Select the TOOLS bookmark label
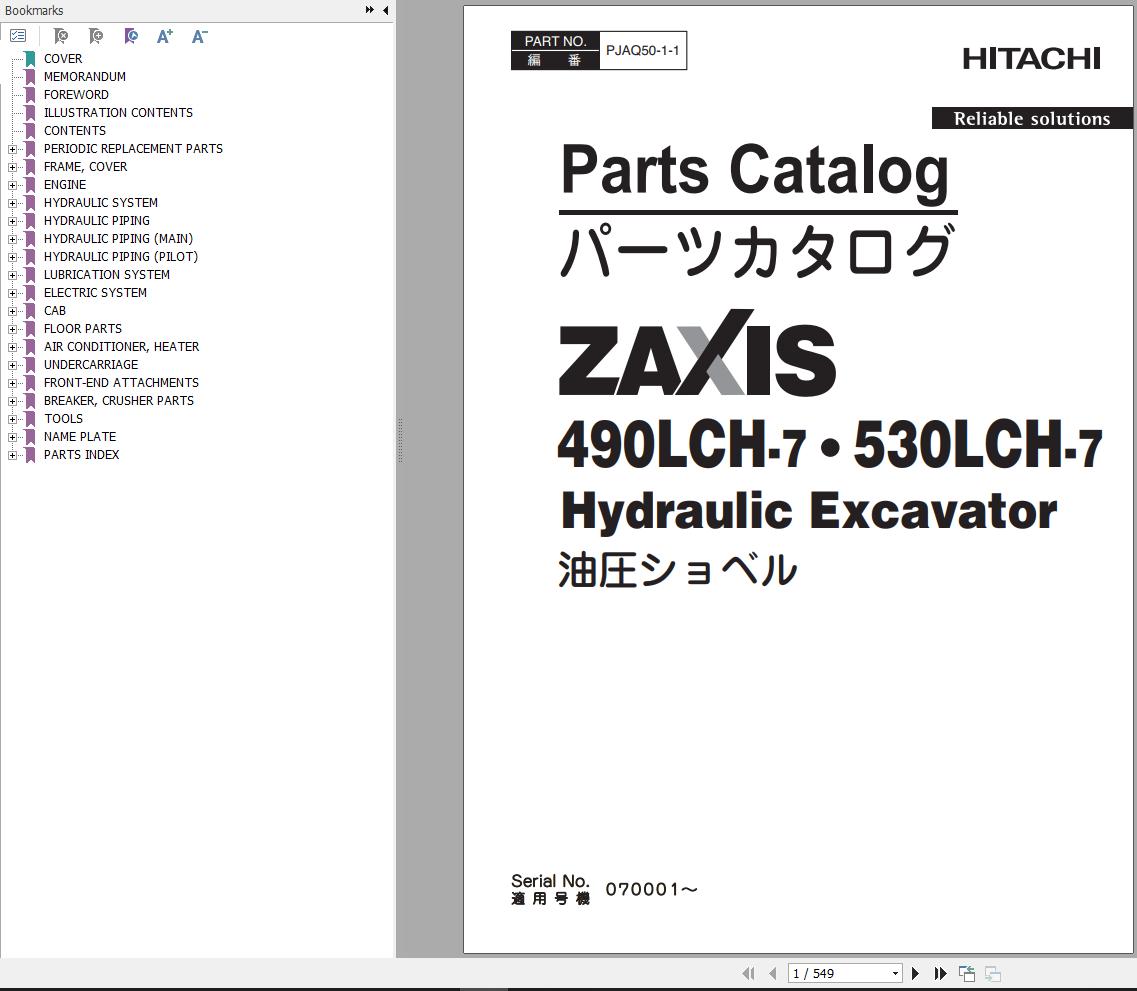1137x991 pixels. click(63, 419)
